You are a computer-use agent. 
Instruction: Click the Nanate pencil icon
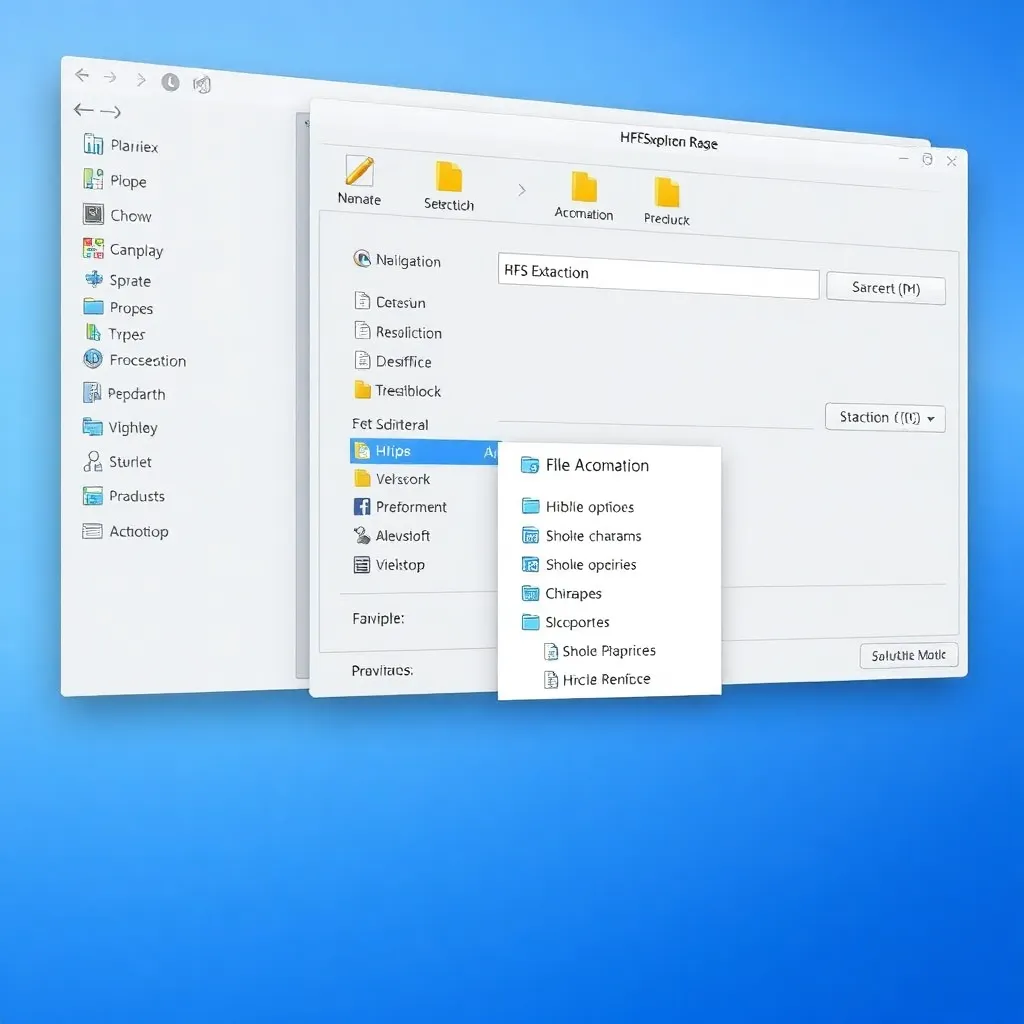click(x=359, y=170)
